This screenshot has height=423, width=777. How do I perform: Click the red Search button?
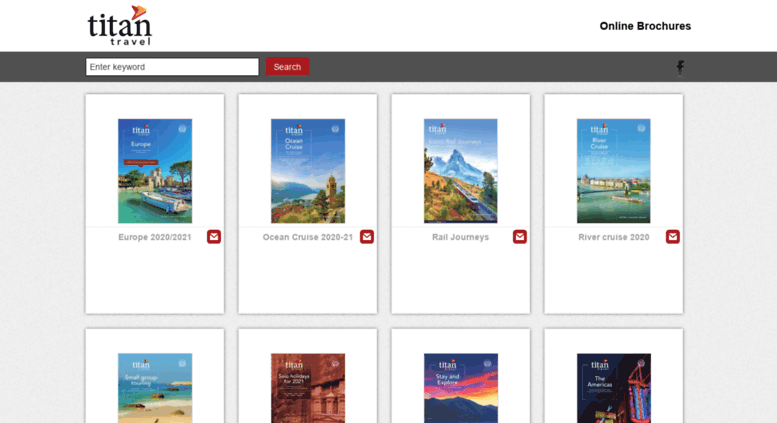click(287, 67)
